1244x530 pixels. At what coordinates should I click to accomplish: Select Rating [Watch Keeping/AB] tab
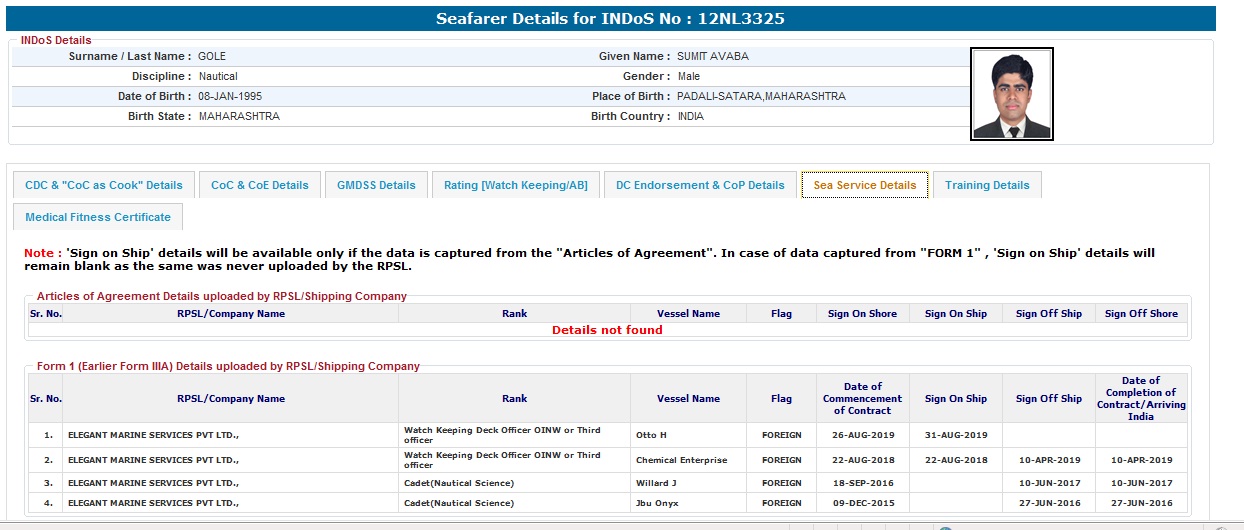(x=515, y=185)
